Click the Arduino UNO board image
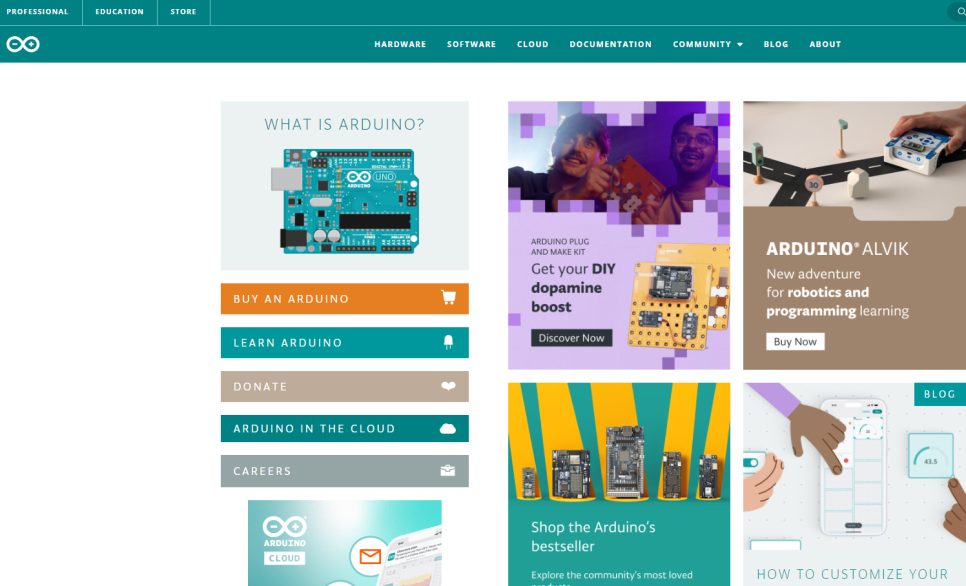 [x=345, y=201]
